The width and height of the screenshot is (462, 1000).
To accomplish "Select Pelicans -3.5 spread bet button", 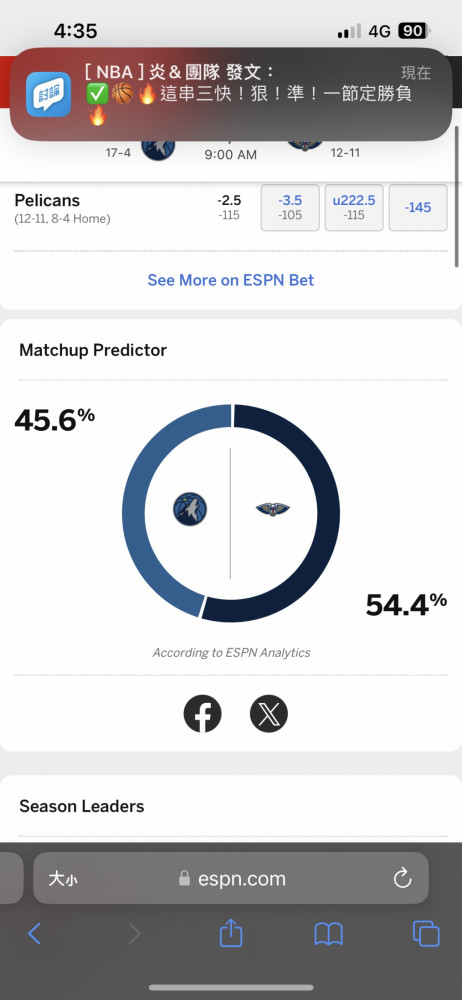I will tap(290, 207).
